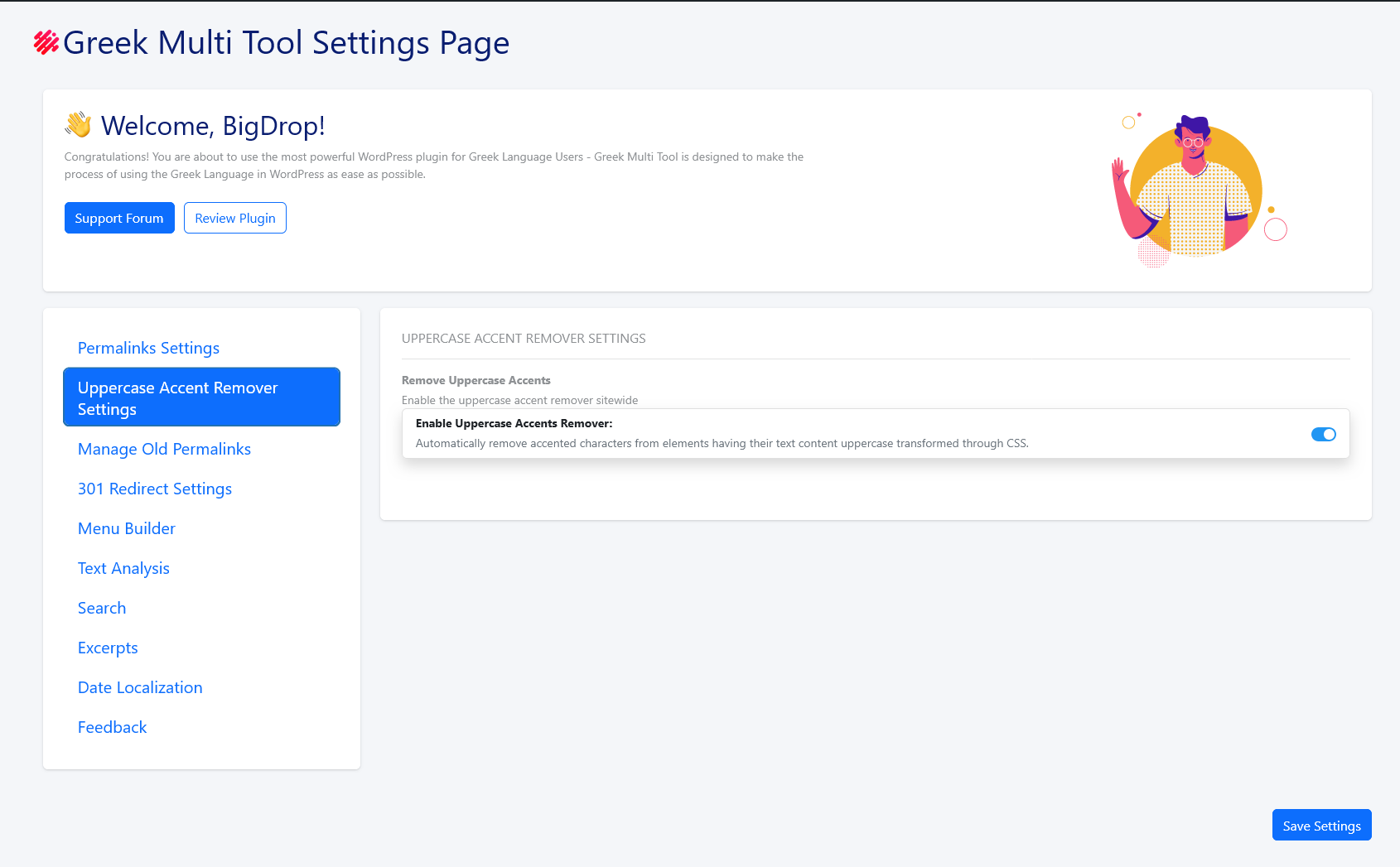The image size is (1400, 867).
Task: Click the Save Settings button
Action: [x=1321, y=825]
